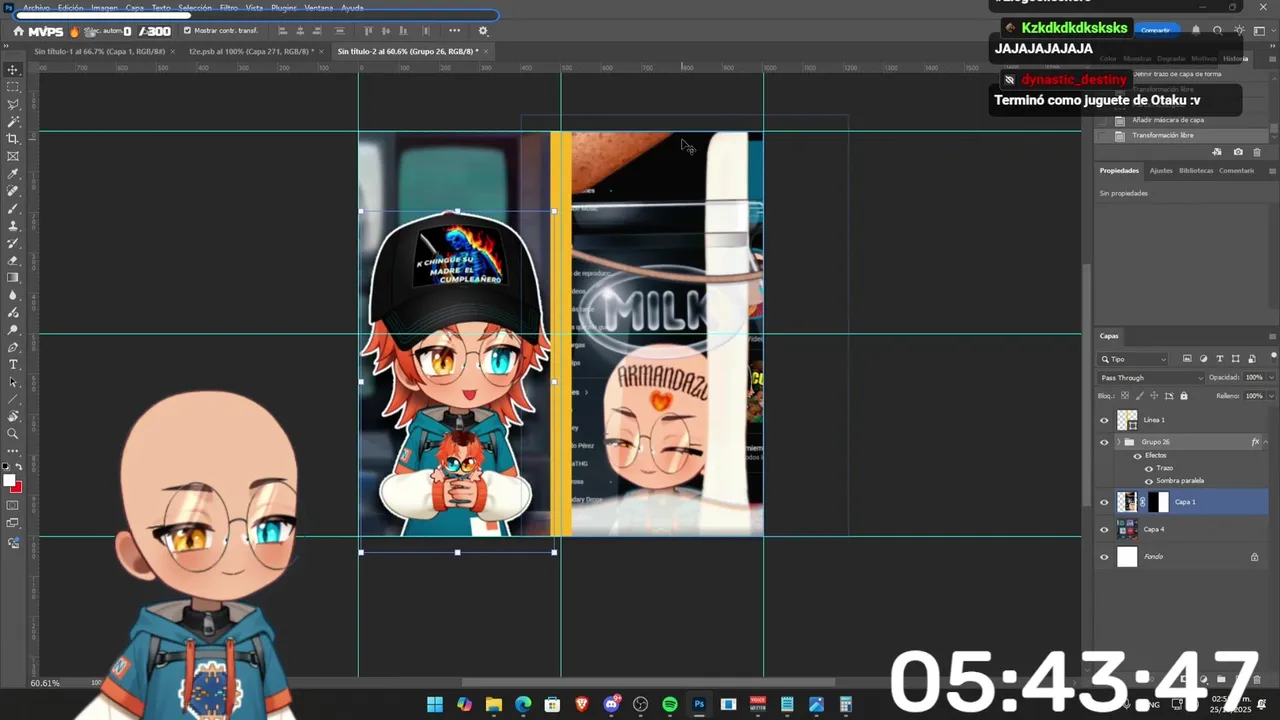Hide the Grupo 26 group
The height and width of the screenshot is (720, 1280).
click(x=1104, y=442)
